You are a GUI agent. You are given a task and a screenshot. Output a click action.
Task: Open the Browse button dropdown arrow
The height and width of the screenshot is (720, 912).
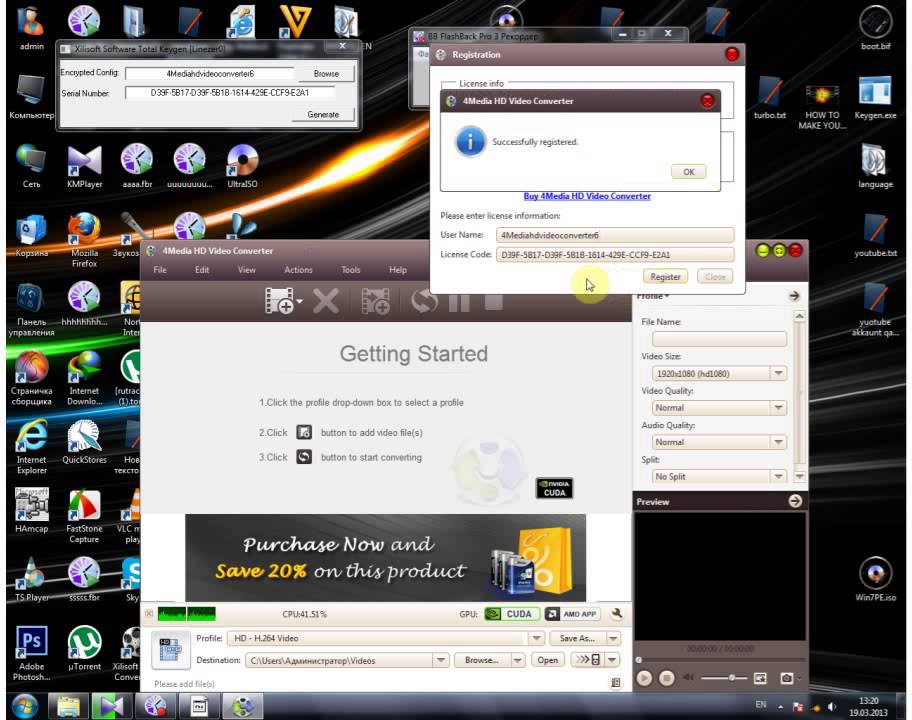tap(517, 660)
